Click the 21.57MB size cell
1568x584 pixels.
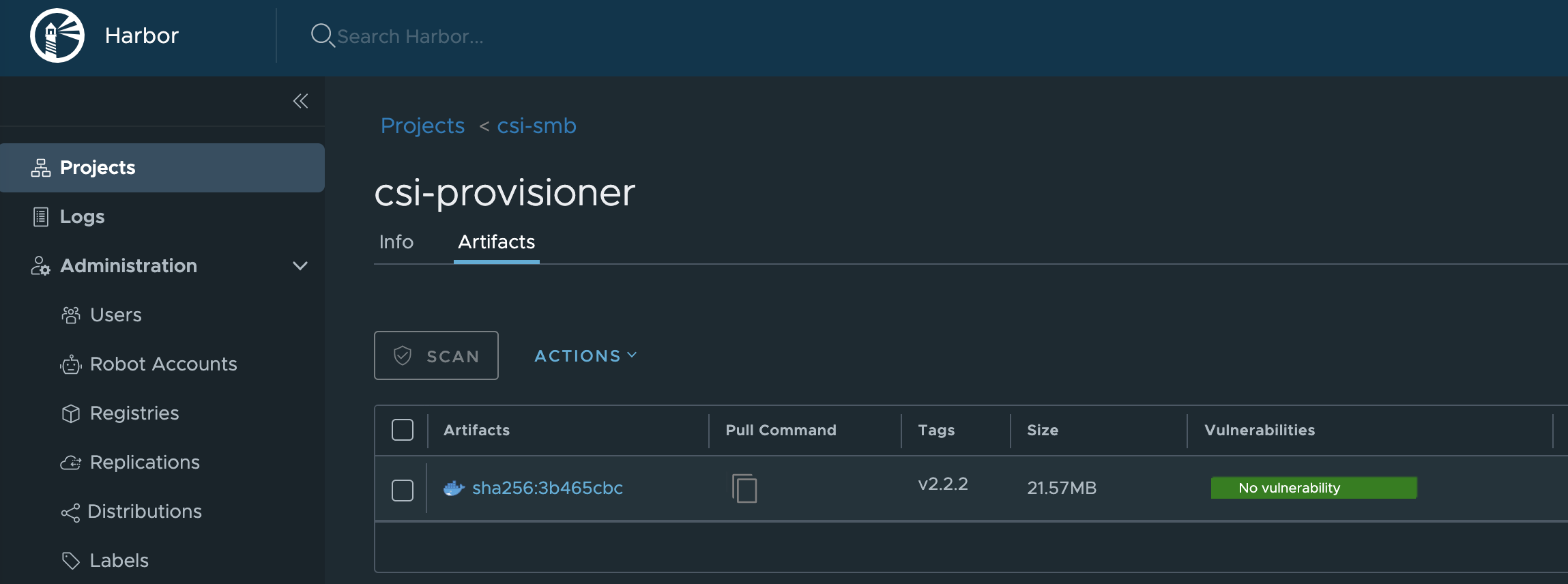click(1062, 488)
